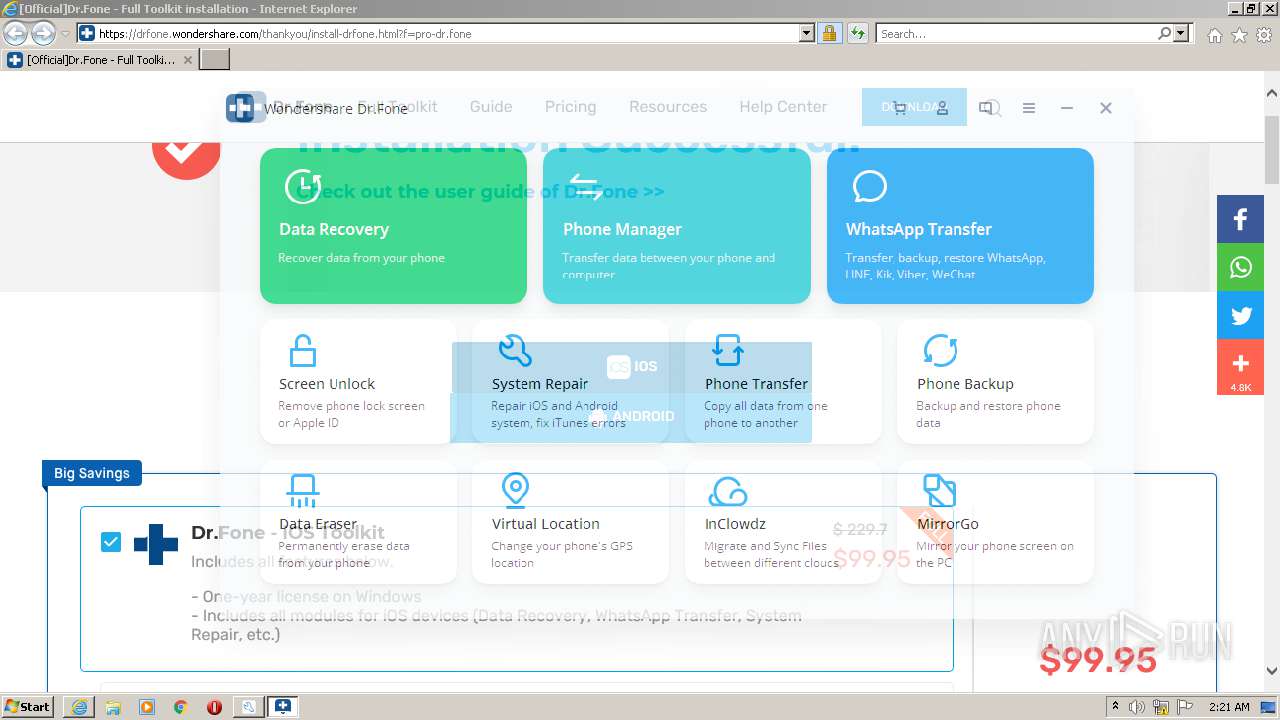This screenshot has width=1280, height=720.
Task: Click the IE Home icon
Action: 1214,35
